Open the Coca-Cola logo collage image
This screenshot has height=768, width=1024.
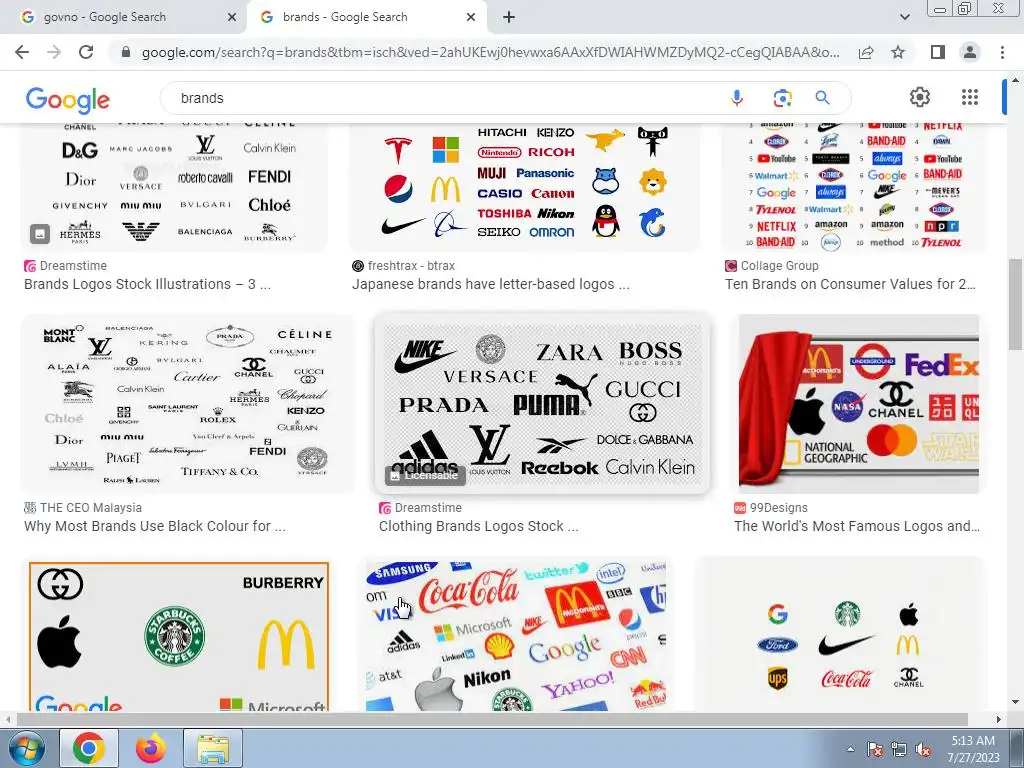tap(516, 634)
